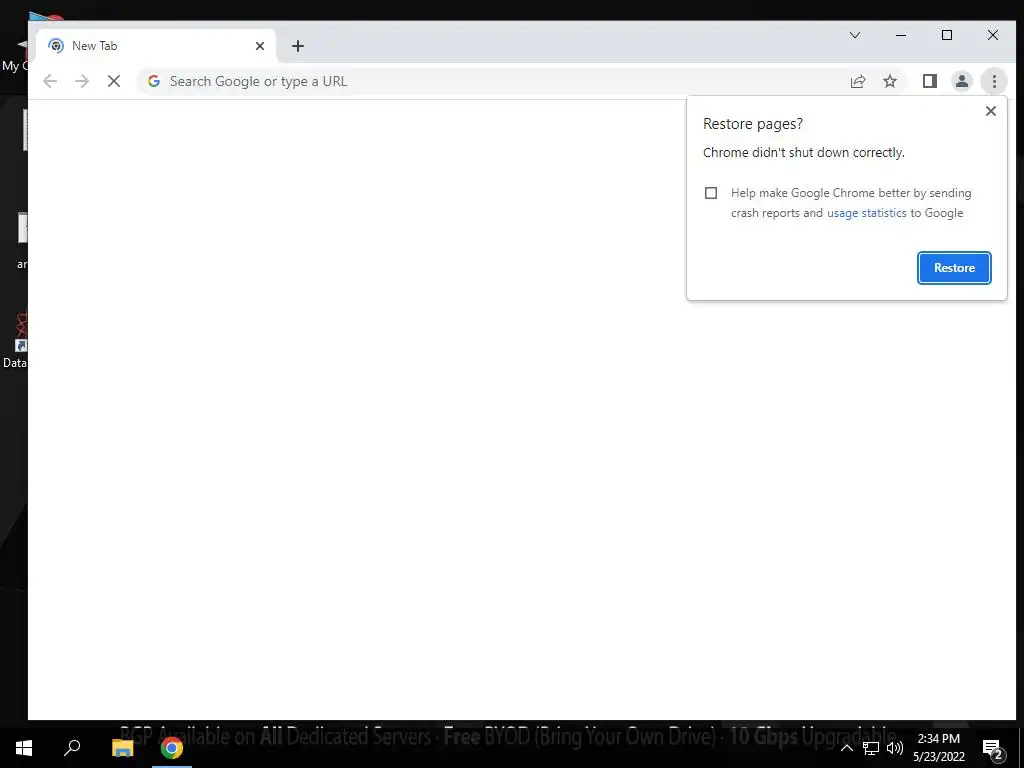Screen dimensions: 1024x768
Task: Open File Explorer from taskbar
Action: pos(122,748)
